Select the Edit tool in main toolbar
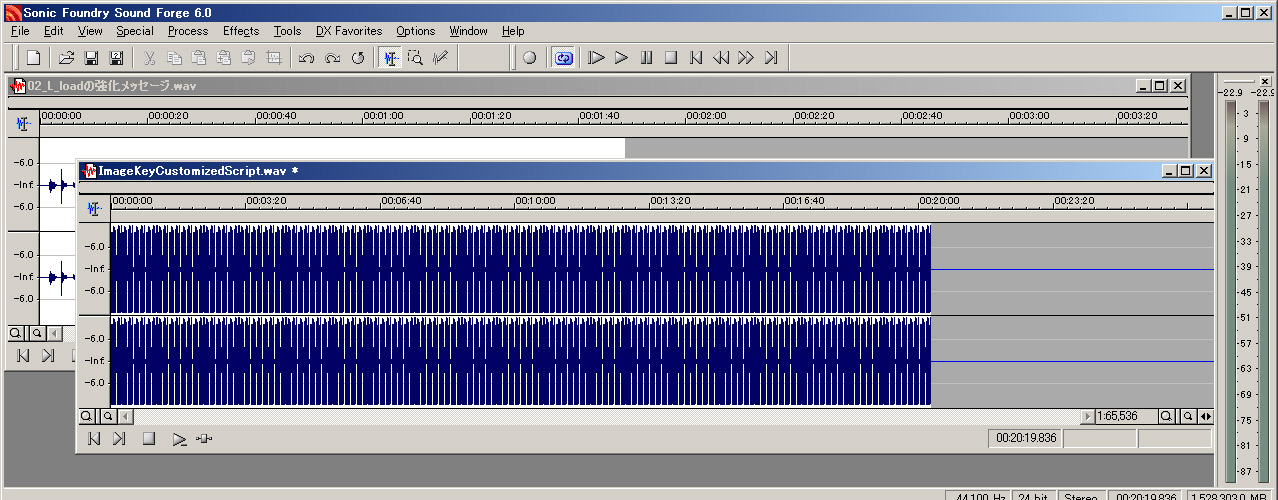 [x=391, y=58]
